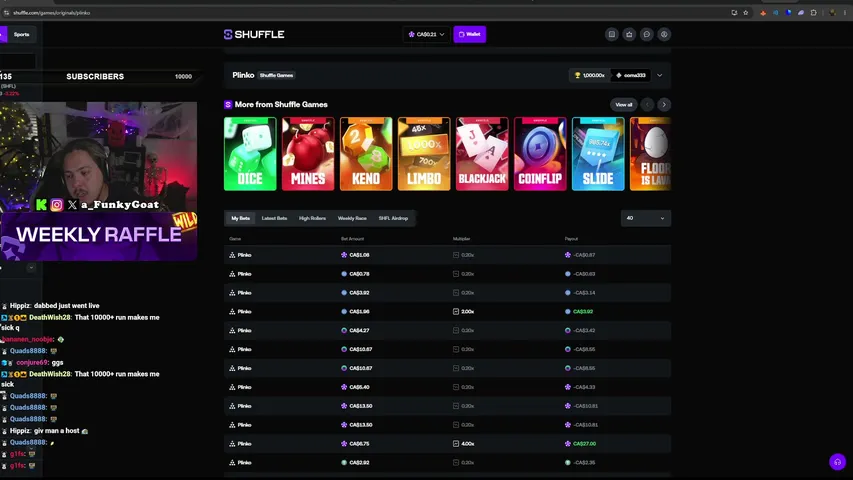853x480 pixels.
Task: Click the green CA$3.92 payout value
Action: pyautogui.click(x=583, y=312)
